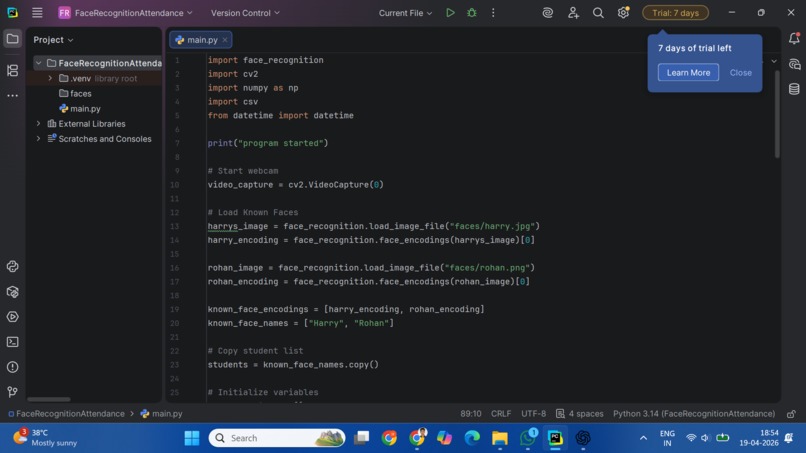Expand the .venv folder
The image size is (806, 453).
(50, 78)
